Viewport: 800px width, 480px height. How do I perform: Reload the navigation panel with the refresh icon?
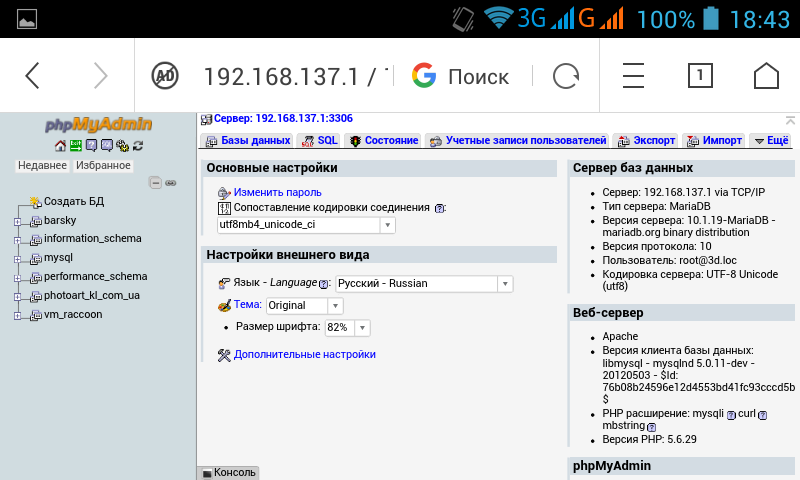point(137,146)
